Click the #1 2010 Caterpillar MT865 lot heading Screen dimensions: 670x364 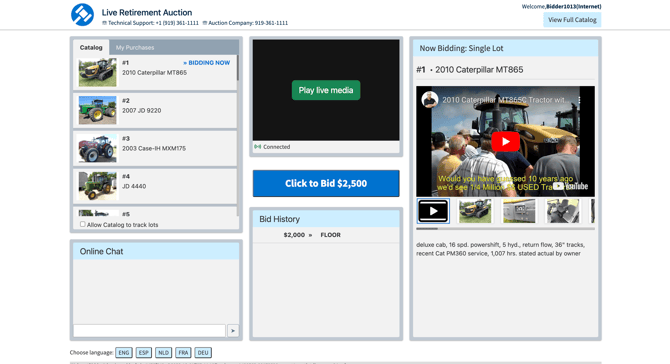tap(470, 70)
